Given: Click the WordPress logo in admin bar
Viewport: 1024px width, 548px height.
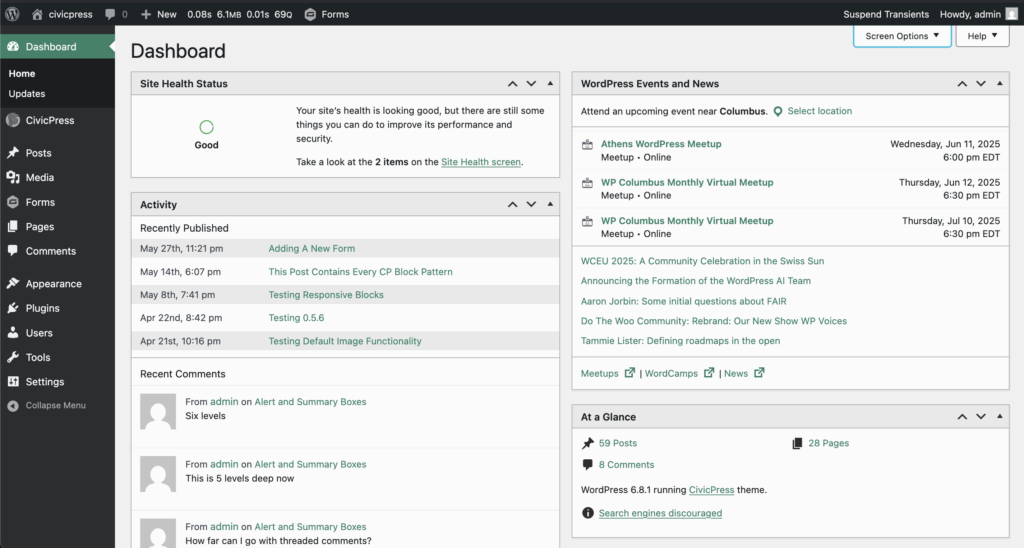Looking at the screenshot, I should click(x=12, y=14).
